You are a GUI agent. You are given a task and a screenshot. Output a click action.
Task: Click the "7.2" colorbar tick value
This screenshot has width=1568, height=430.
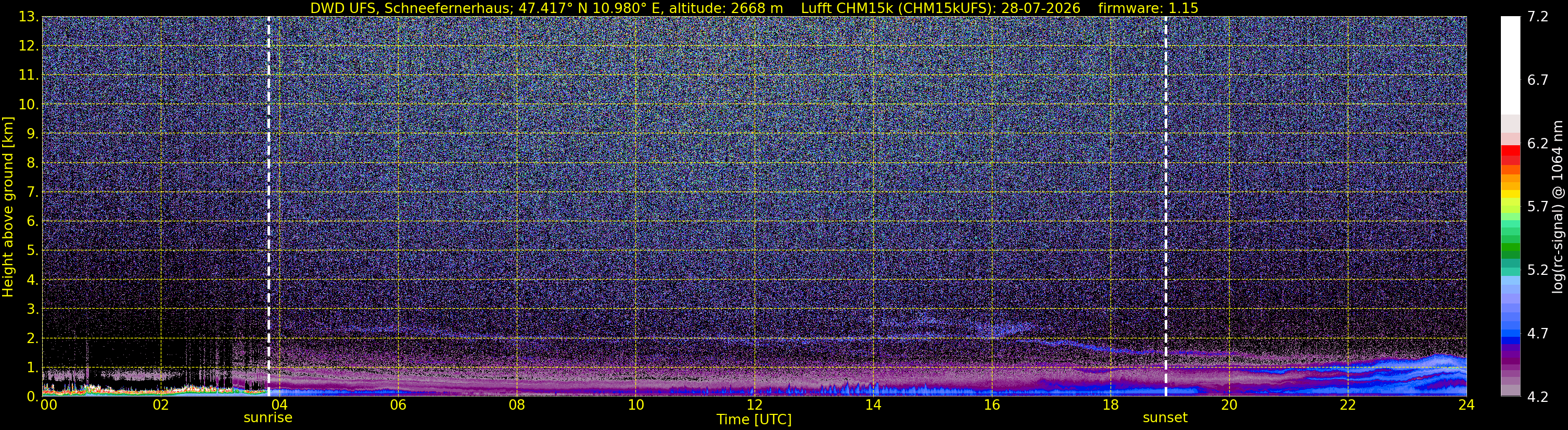tap(1538, 17)
